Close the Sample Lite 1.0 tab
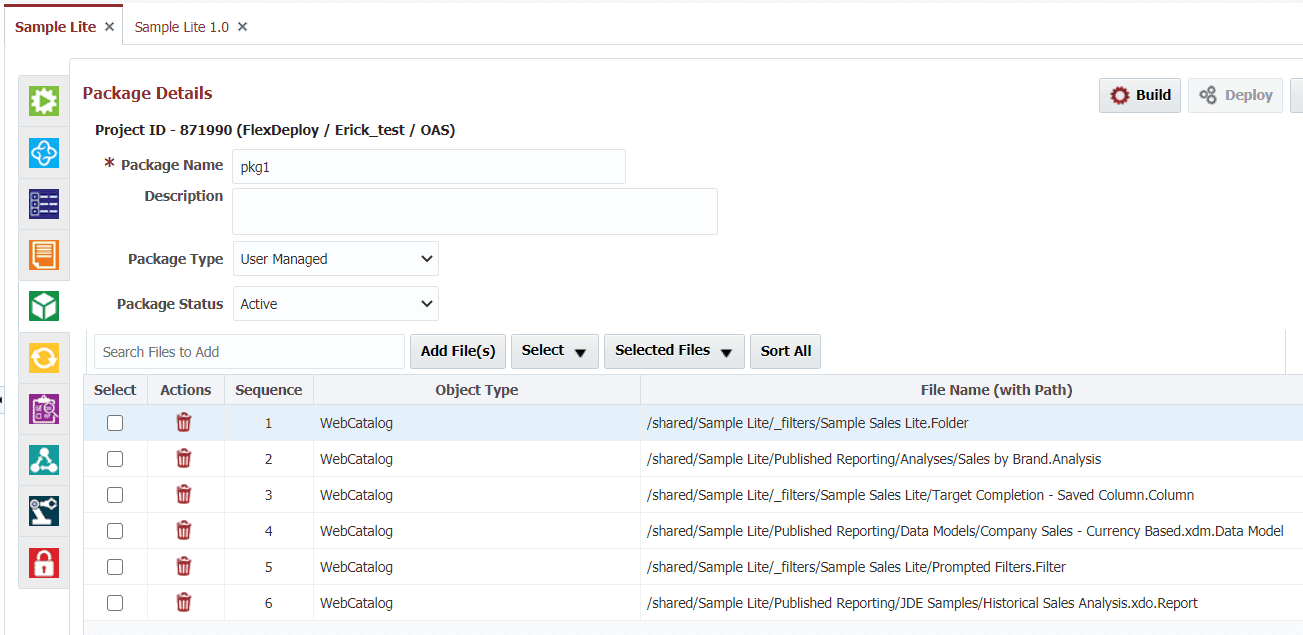The image size is (1303, 635). tap(242, 27)
